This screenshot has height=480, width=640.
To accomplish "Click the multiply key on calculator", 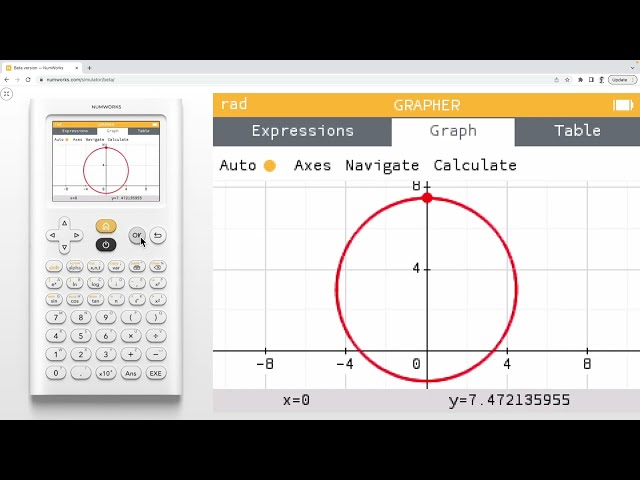I will coord(131,336).
